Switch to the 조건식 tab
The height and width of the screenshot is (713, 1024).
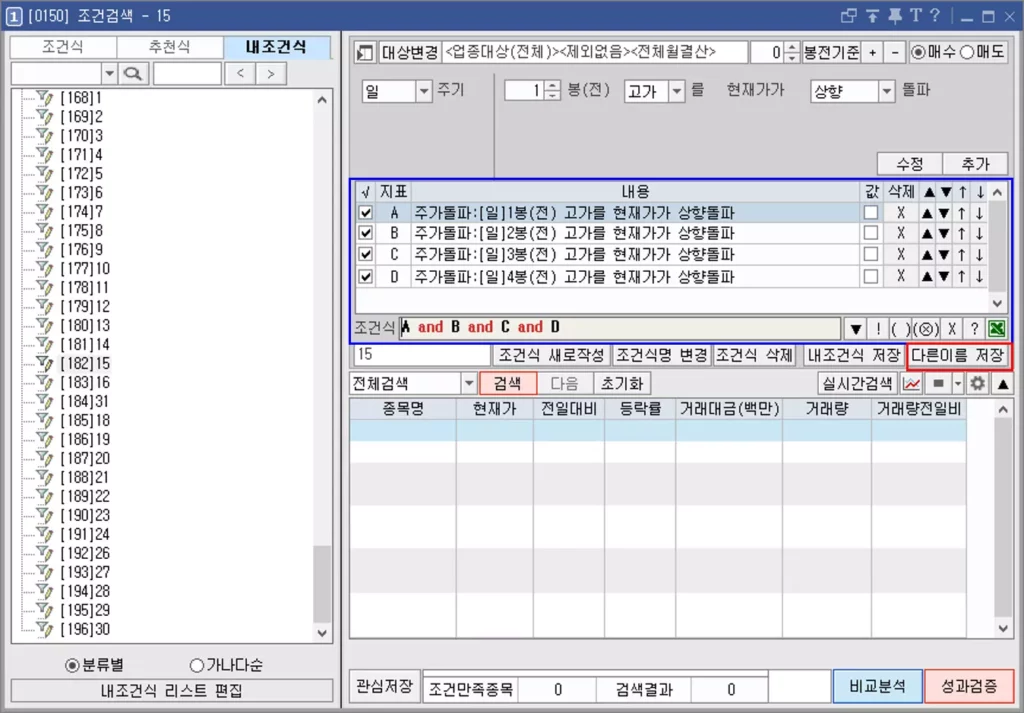click(x=63, y=47)
